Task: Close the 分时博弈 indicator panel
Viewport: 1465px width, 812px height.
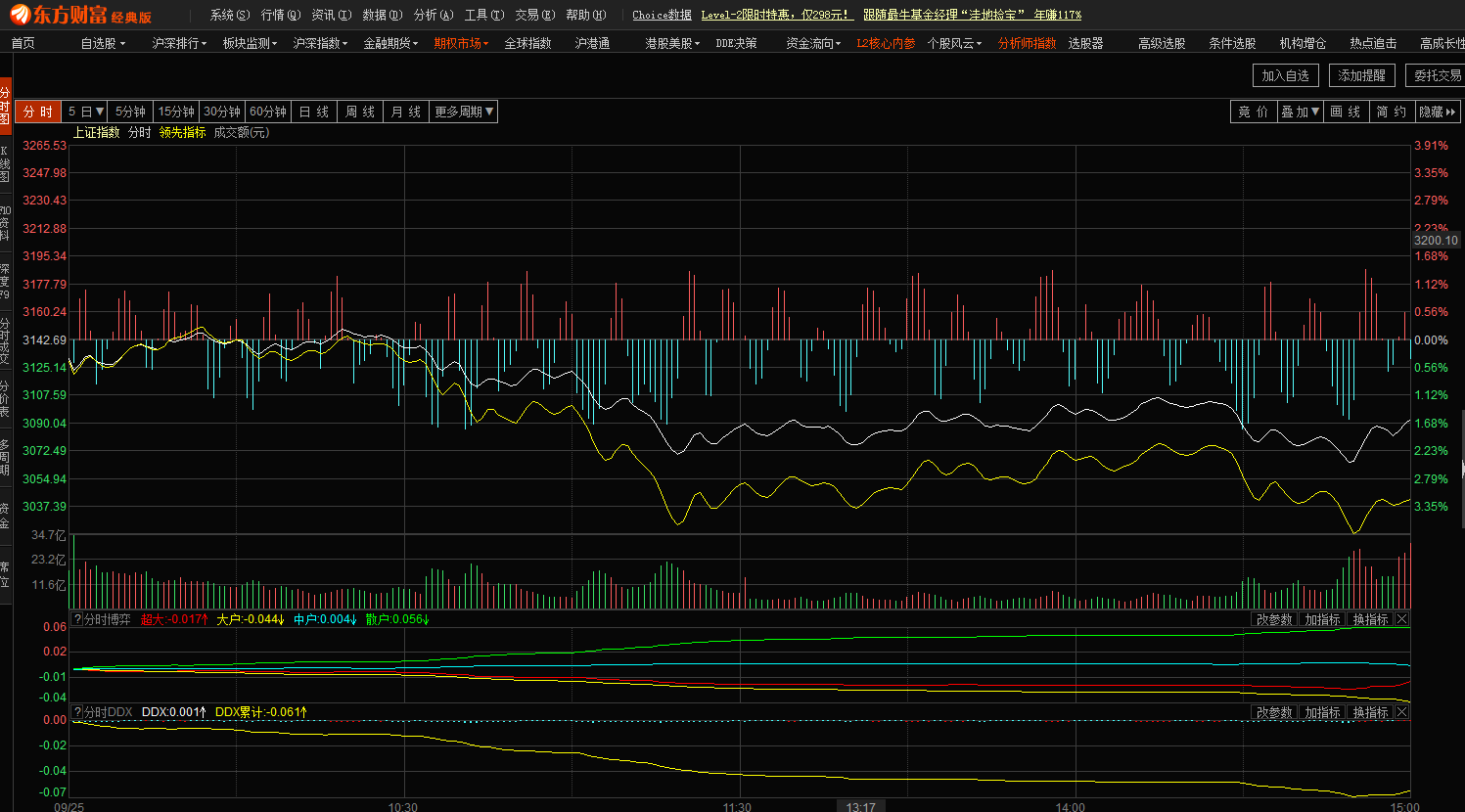Action: tap(1401, 619)
